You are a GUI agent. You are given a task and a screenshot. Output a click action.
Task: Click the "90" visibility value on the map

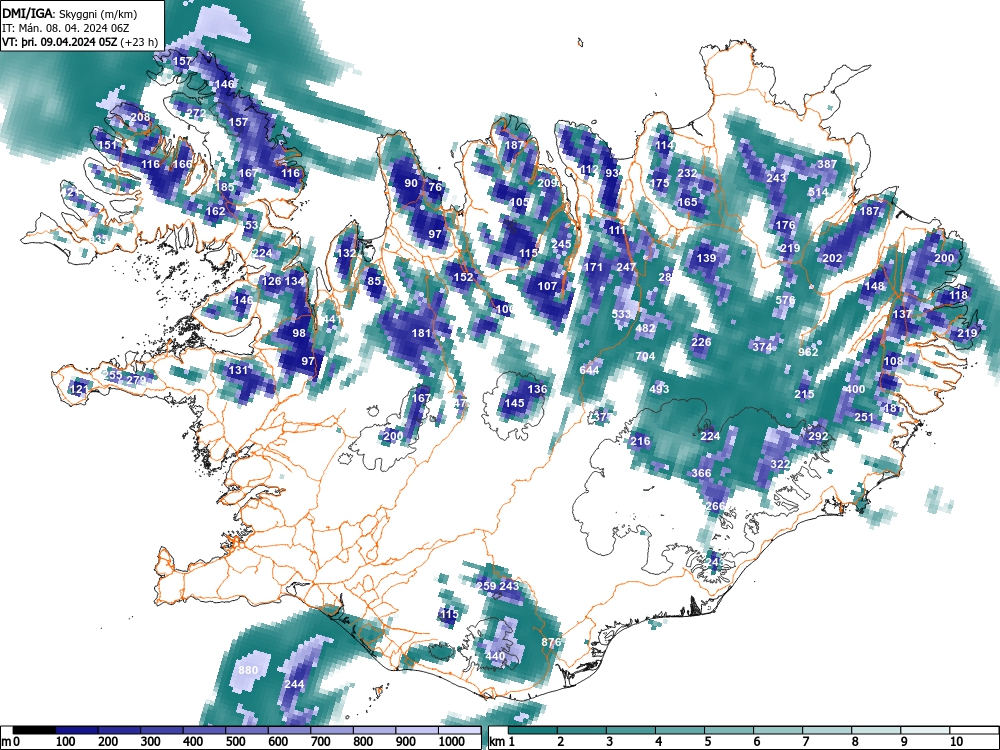pos(411,184)
